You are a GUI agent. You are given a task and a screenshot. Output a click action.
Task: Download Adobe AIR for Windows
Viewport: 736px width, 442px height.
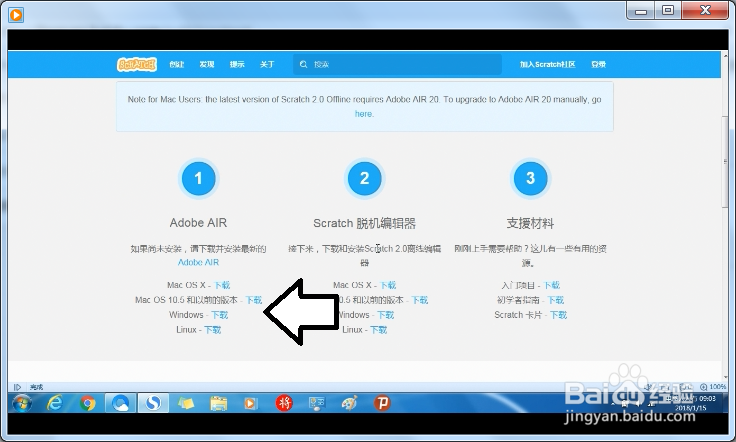tap(219, 315)
